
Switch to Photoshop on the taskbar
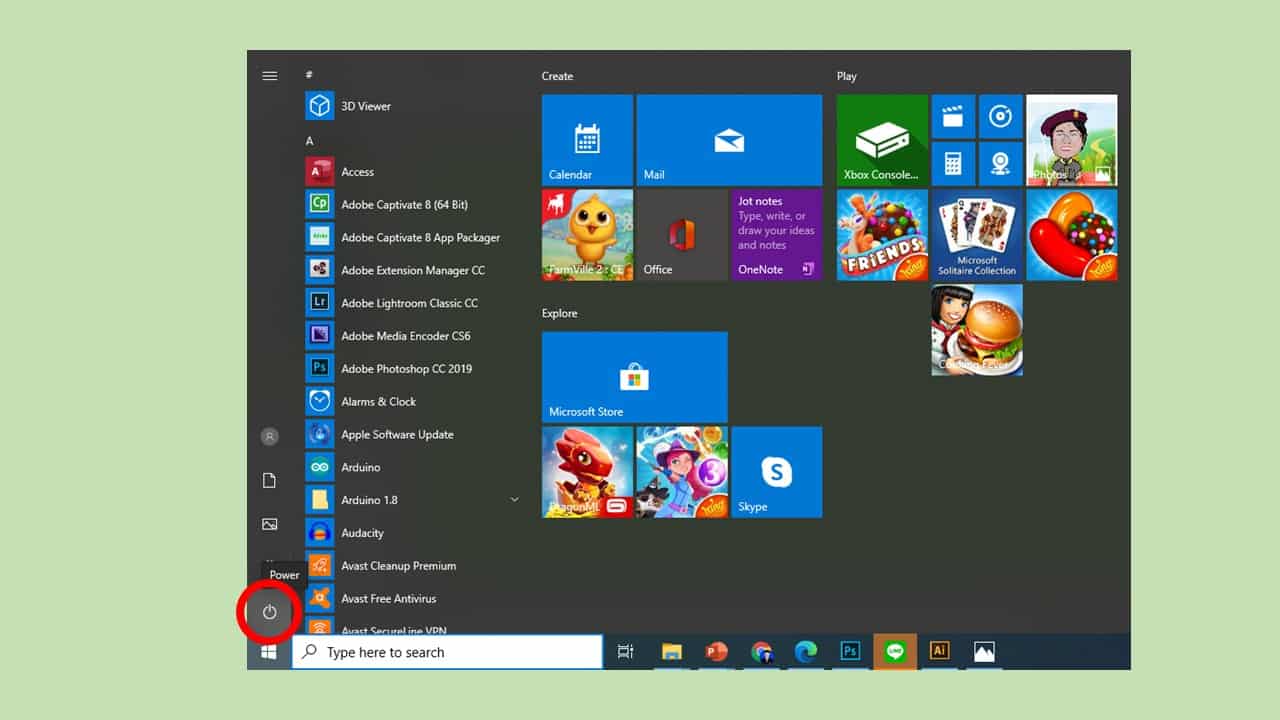(x=851, y=652)
